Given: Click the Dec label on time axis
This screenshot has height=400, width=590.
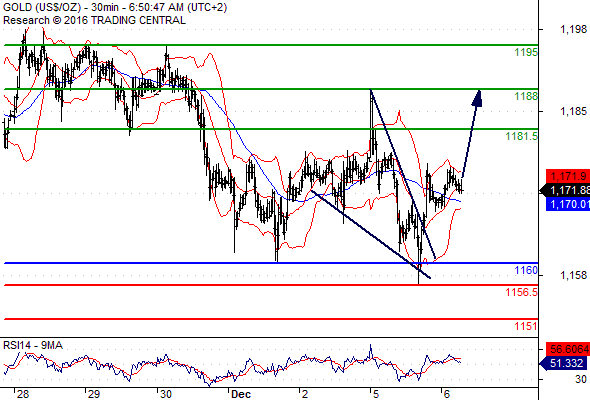Looking at the screenshot, I should click(241, 394).
